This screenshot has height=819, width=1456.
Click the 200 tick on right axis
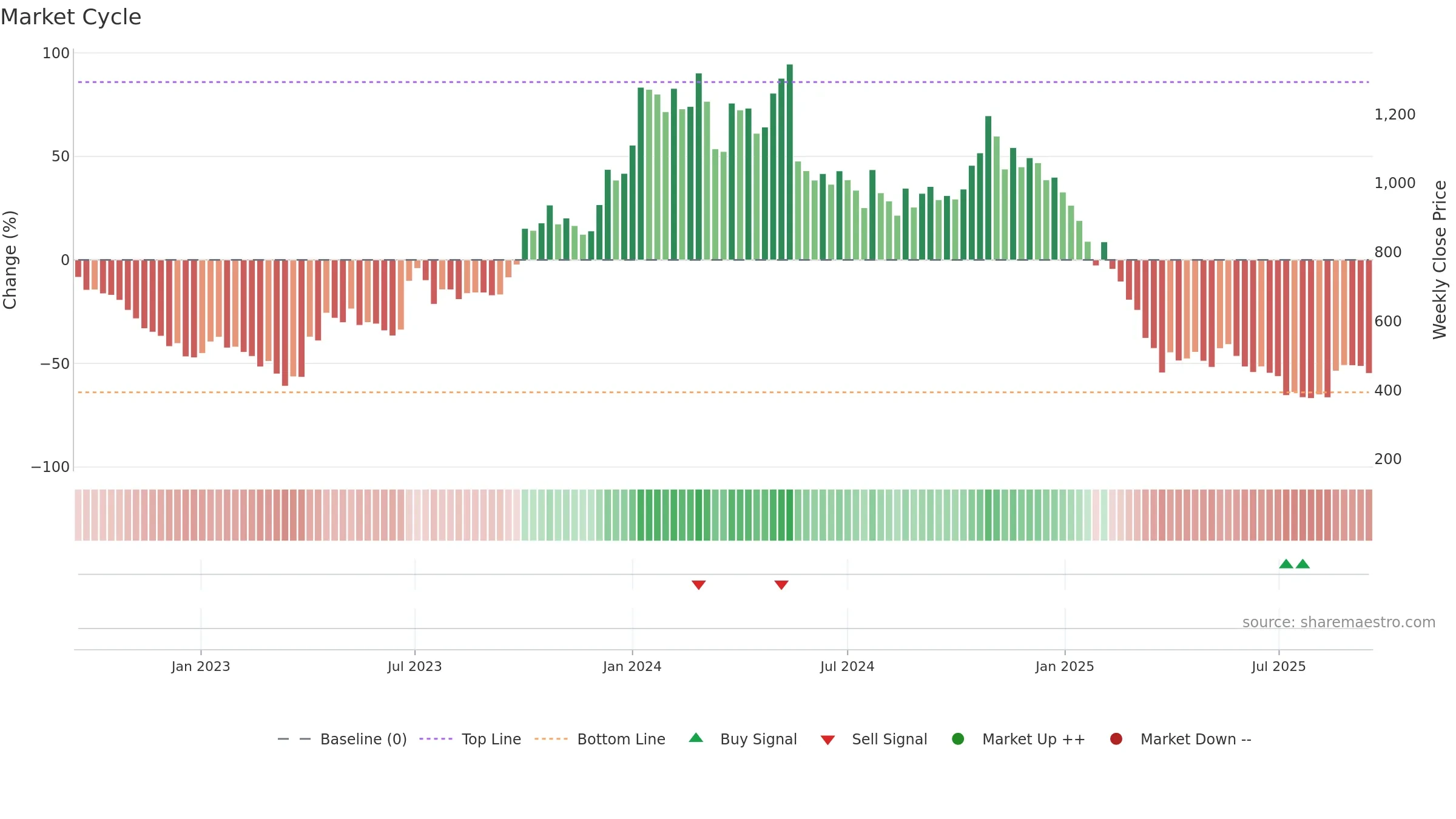coord(1388,459)
